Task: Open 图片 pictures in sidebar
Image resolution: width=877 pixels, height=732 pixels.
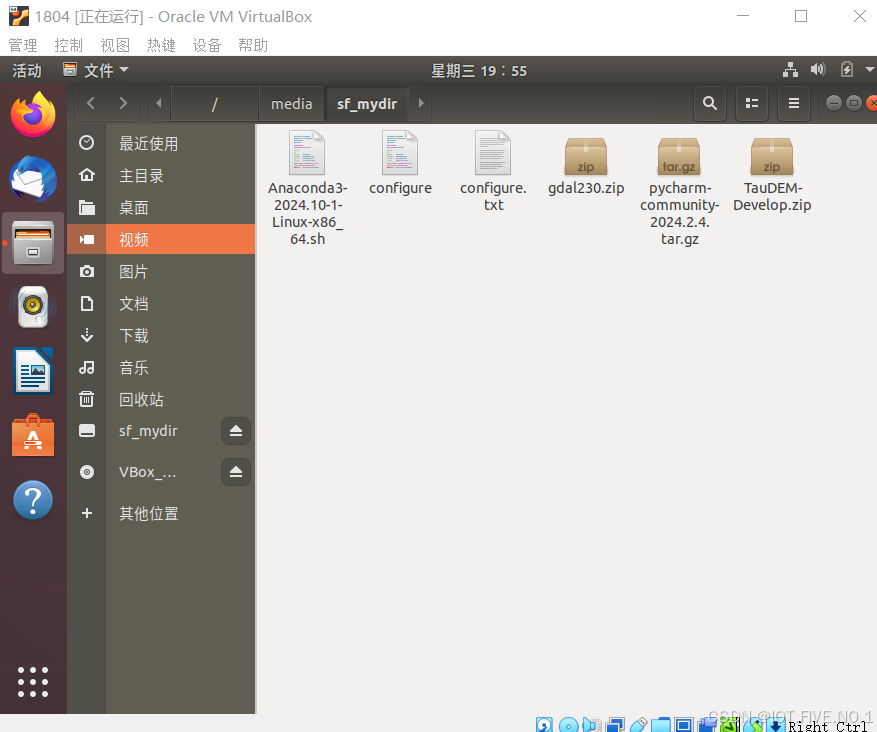Action: pos(161,272)
